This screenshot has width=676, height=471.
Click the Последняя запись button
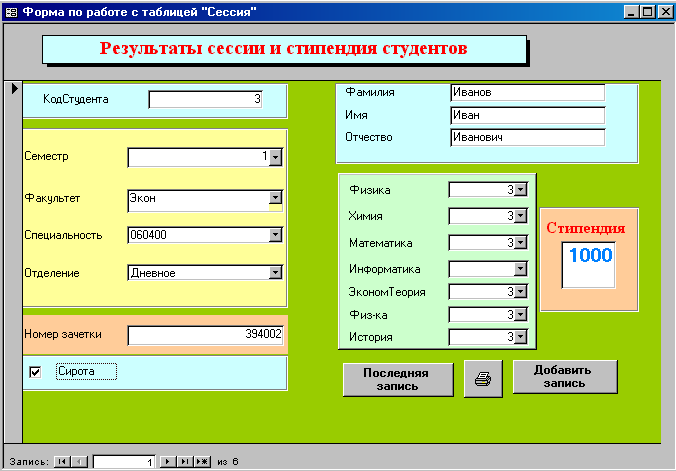(x=398, y=379)
